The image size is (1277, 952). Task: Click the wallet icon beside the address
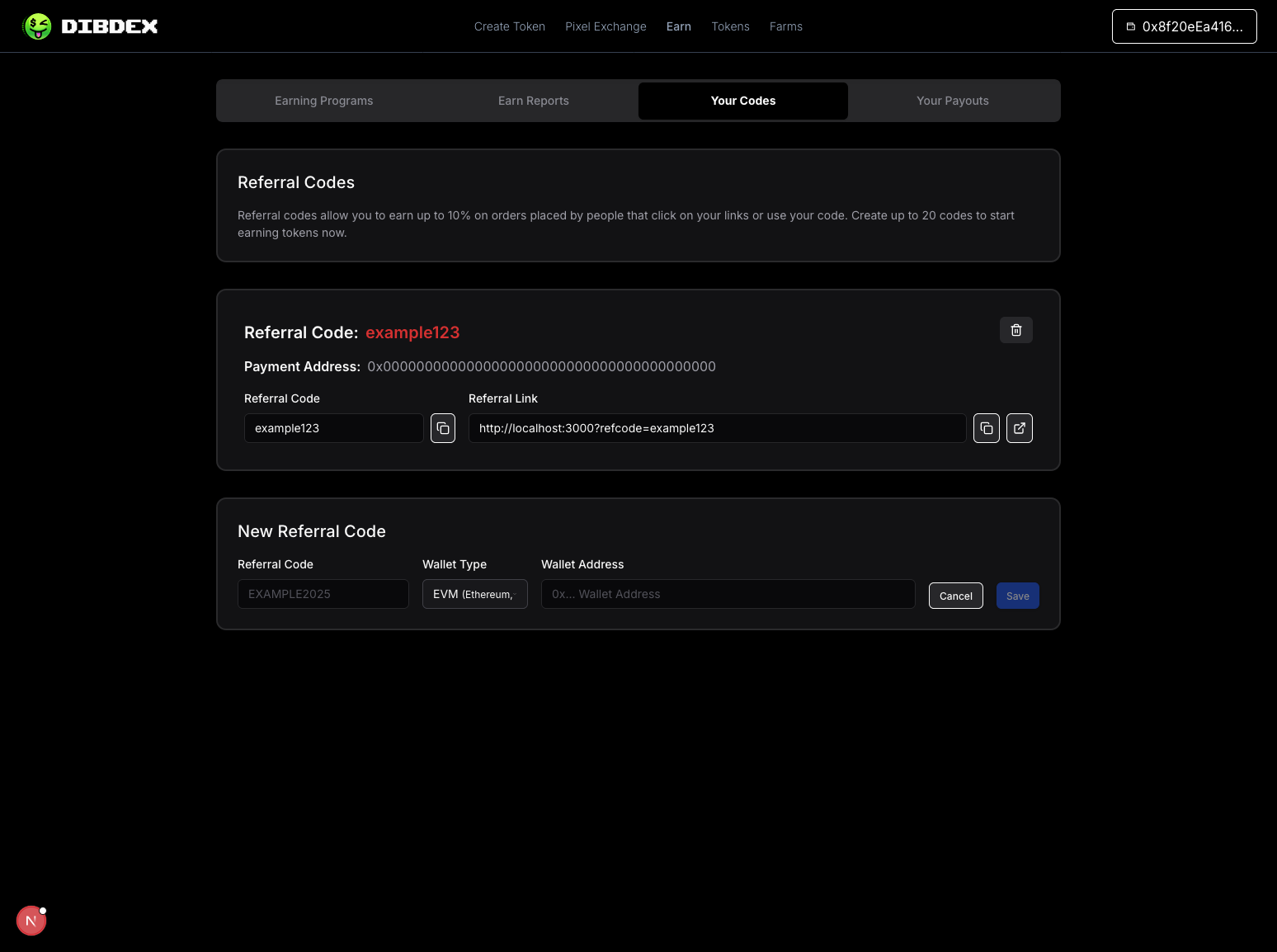[1129, 26]
